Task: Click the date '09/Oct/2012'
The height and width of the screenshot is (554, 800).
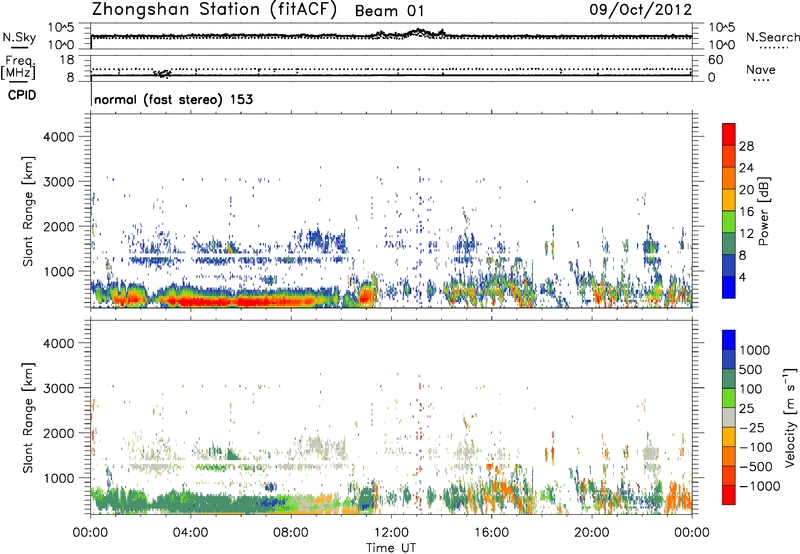Action: click(x=641, y=10)
